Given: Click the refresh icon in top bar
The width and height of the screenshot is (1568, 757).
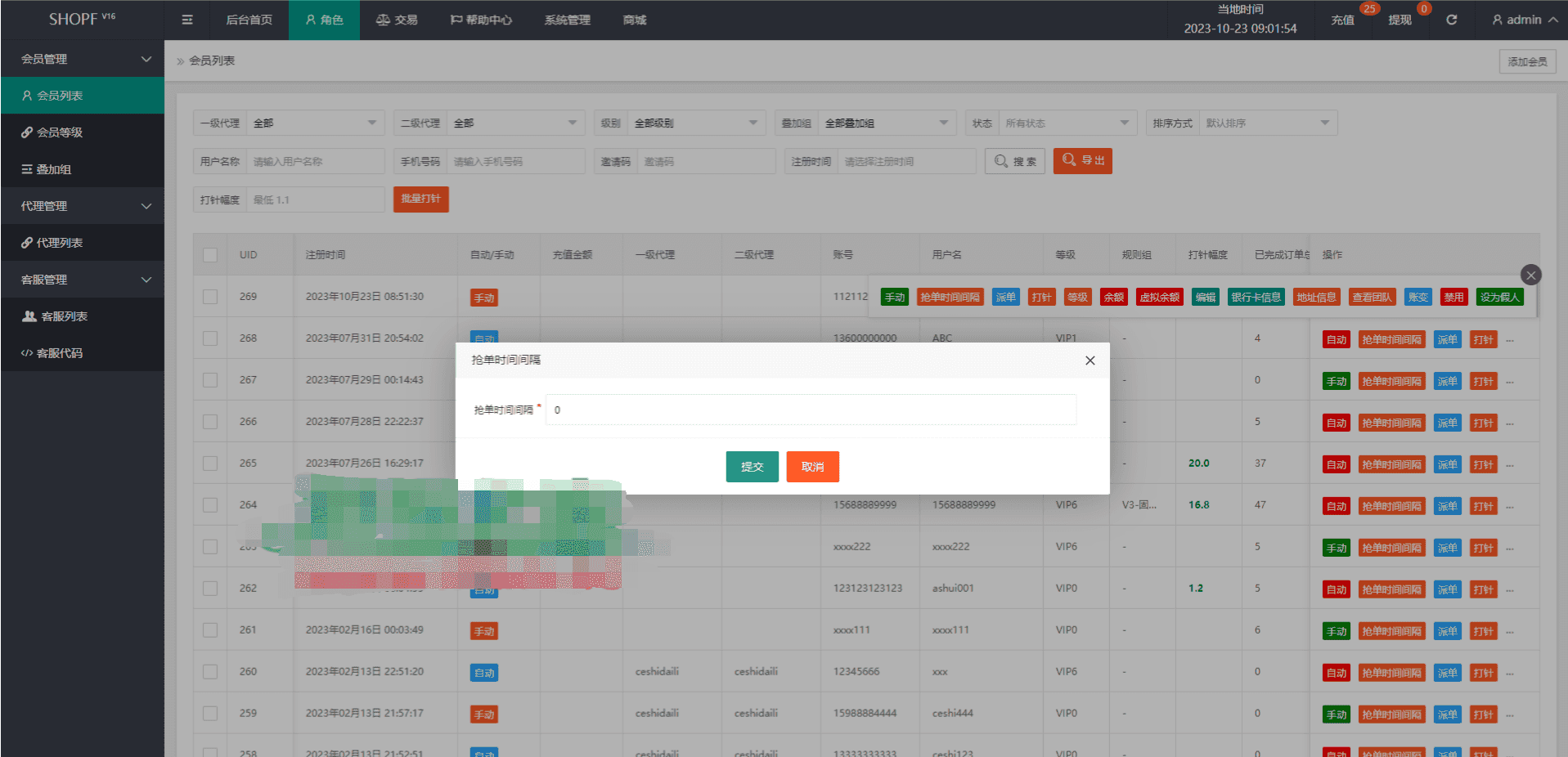Looking at the screenshot, I should tap(1451, 20).
